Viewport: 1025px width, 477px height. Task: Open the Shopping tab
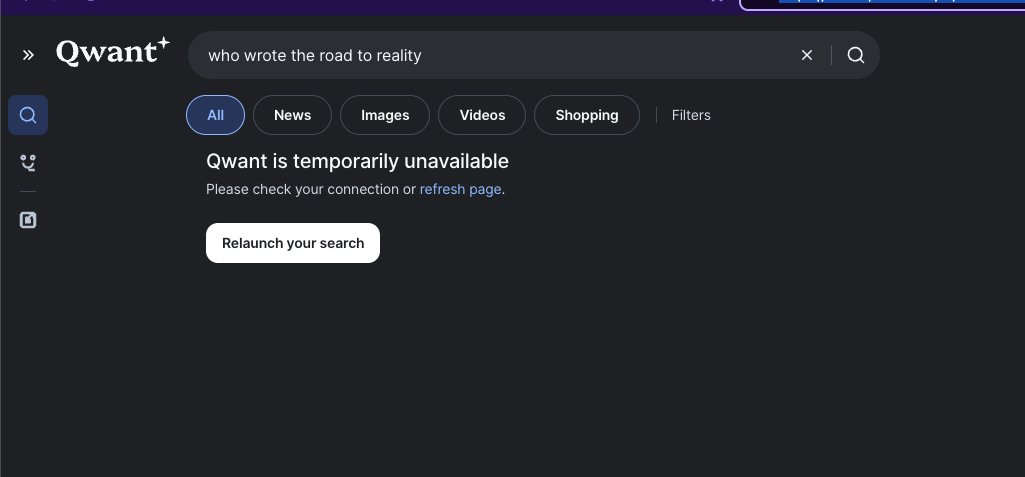coord(586,115)
